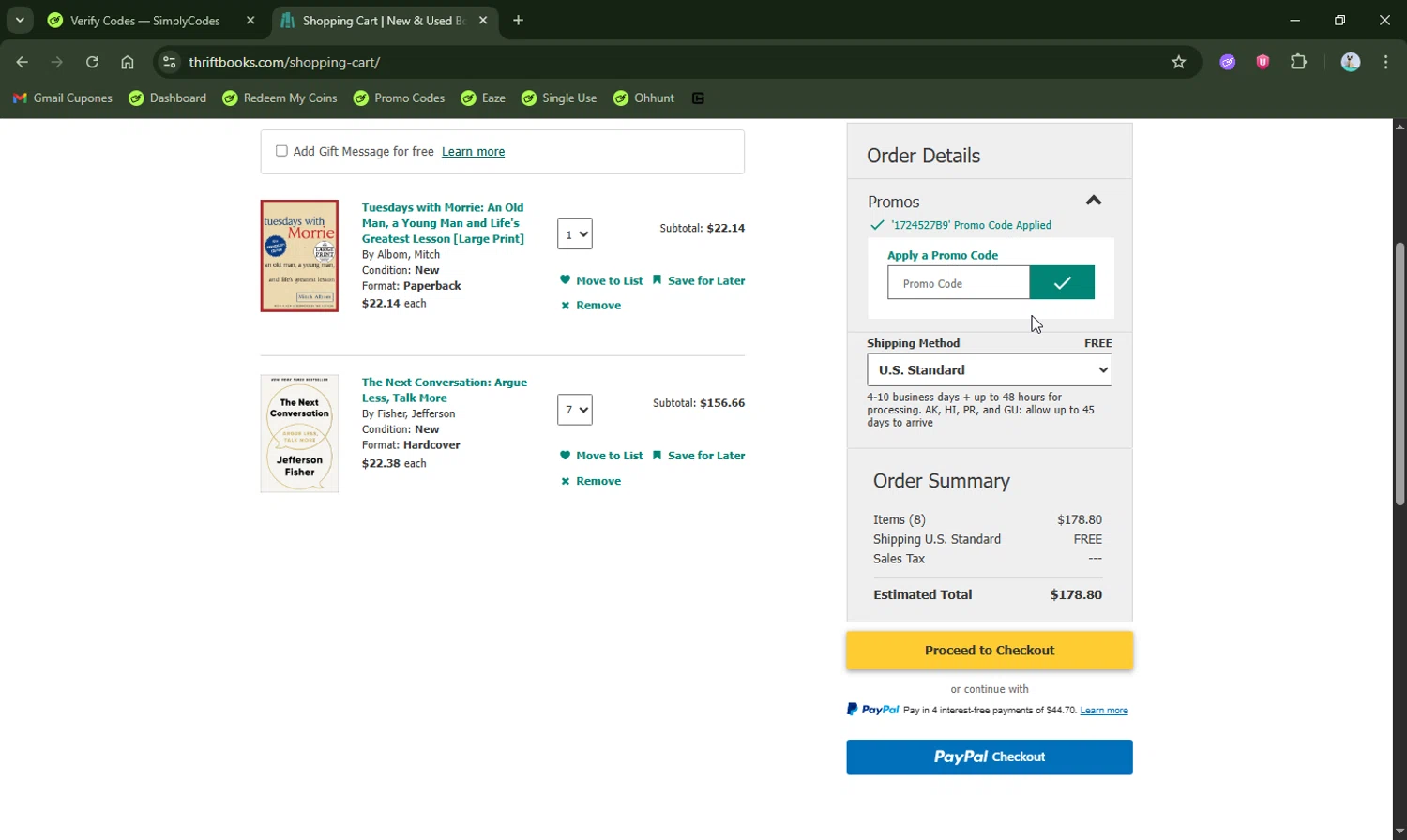Change quantity dropdown for The Next Conversation

(575, 410)
